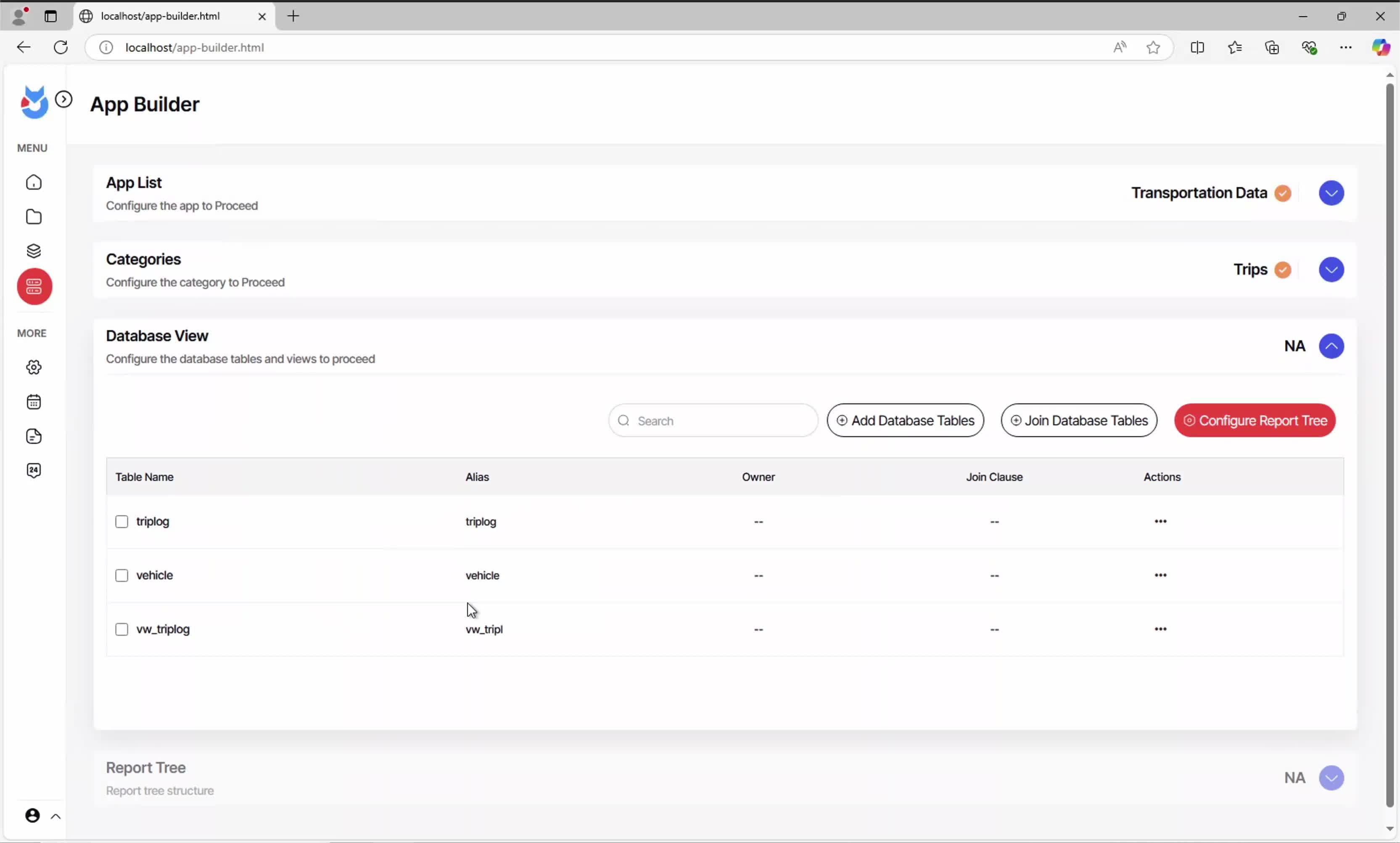This screenshot has height=843, width=1400.
Task: Tick the vw_triplog row checkbox
Action: tap(122, 629)
